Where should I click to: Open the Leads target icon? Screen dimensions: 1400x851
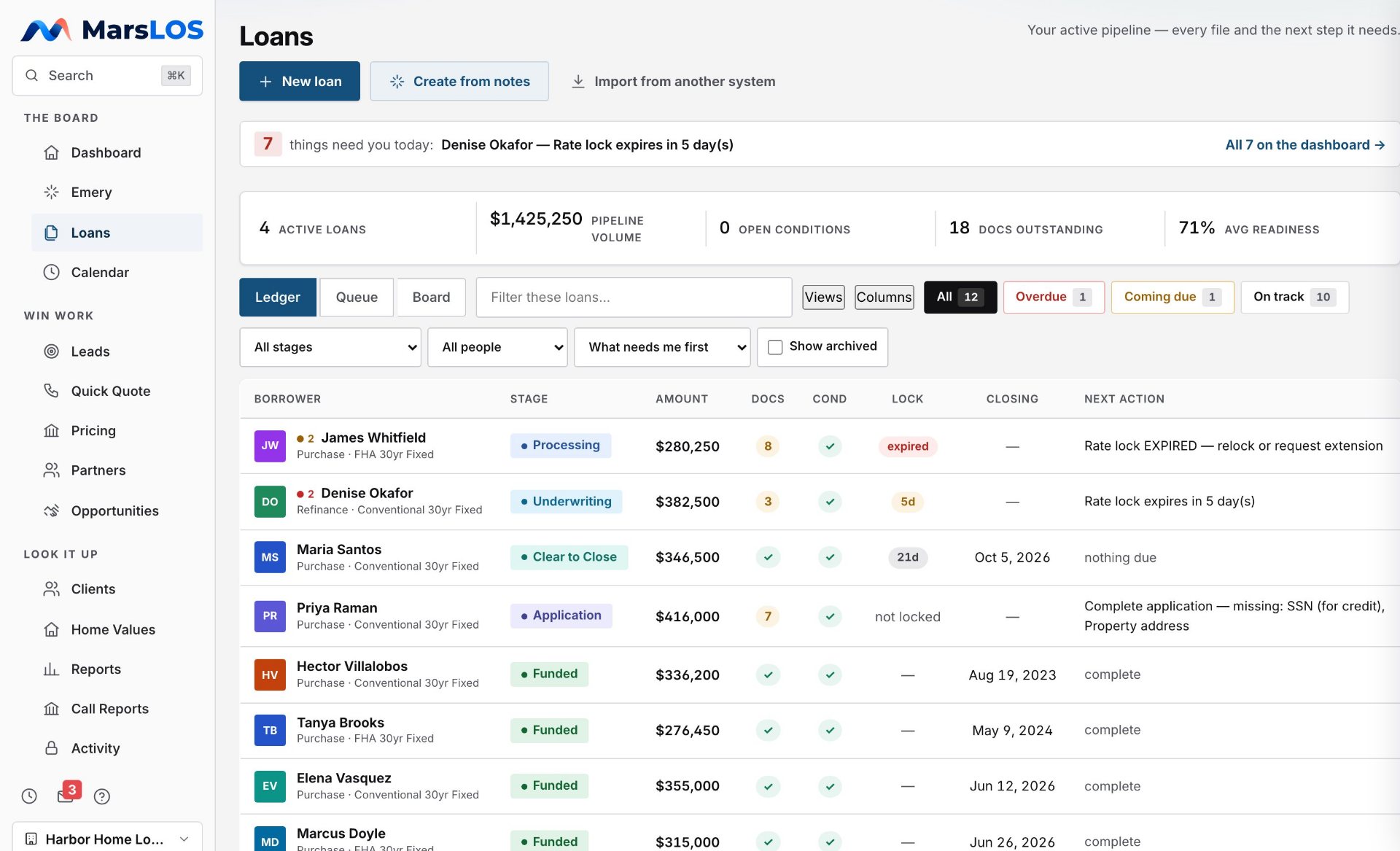[x=51, y=351]
